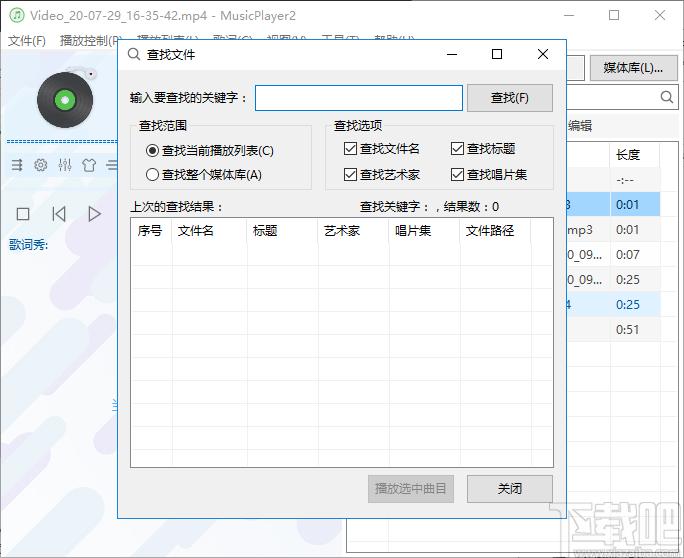Click the playlist menu icon

17,165
